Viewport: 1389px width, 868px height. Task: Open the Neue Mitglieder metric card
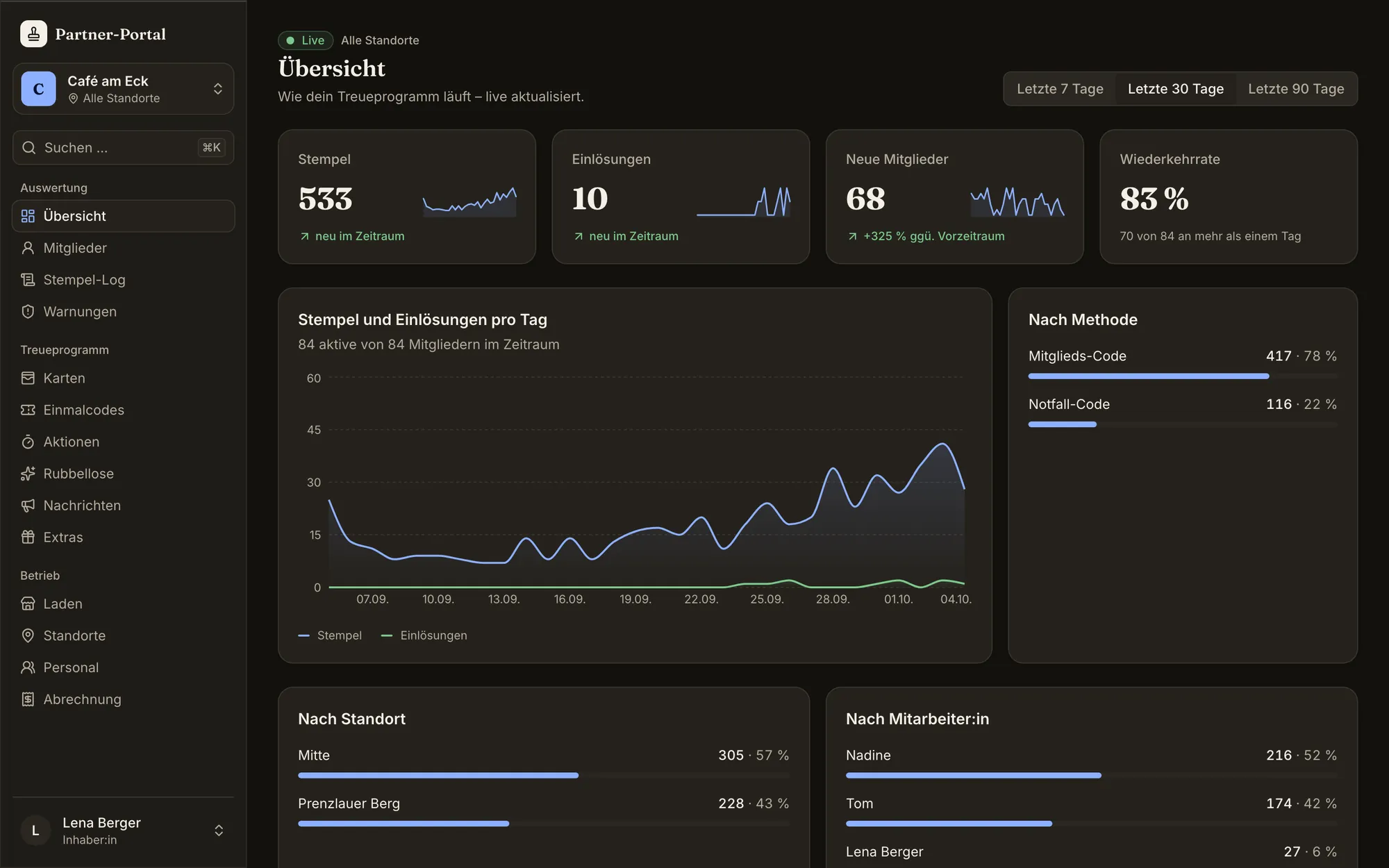954,197
